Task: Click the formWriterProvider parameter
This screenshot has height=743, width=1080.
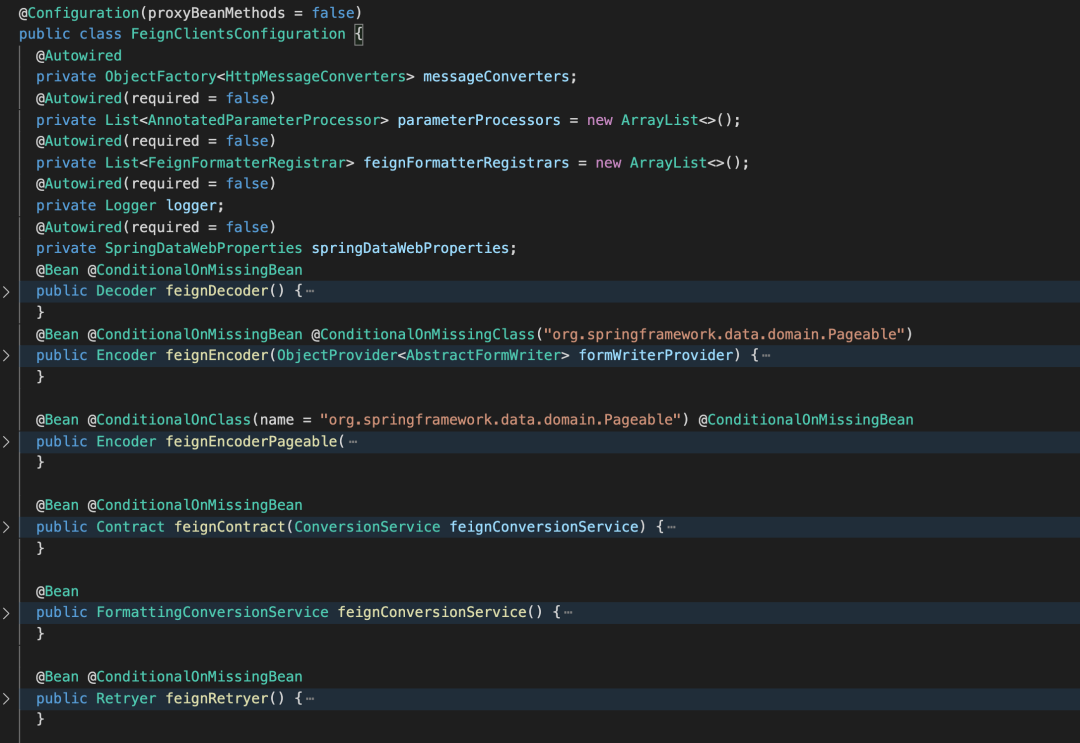Action: point(655,355)
